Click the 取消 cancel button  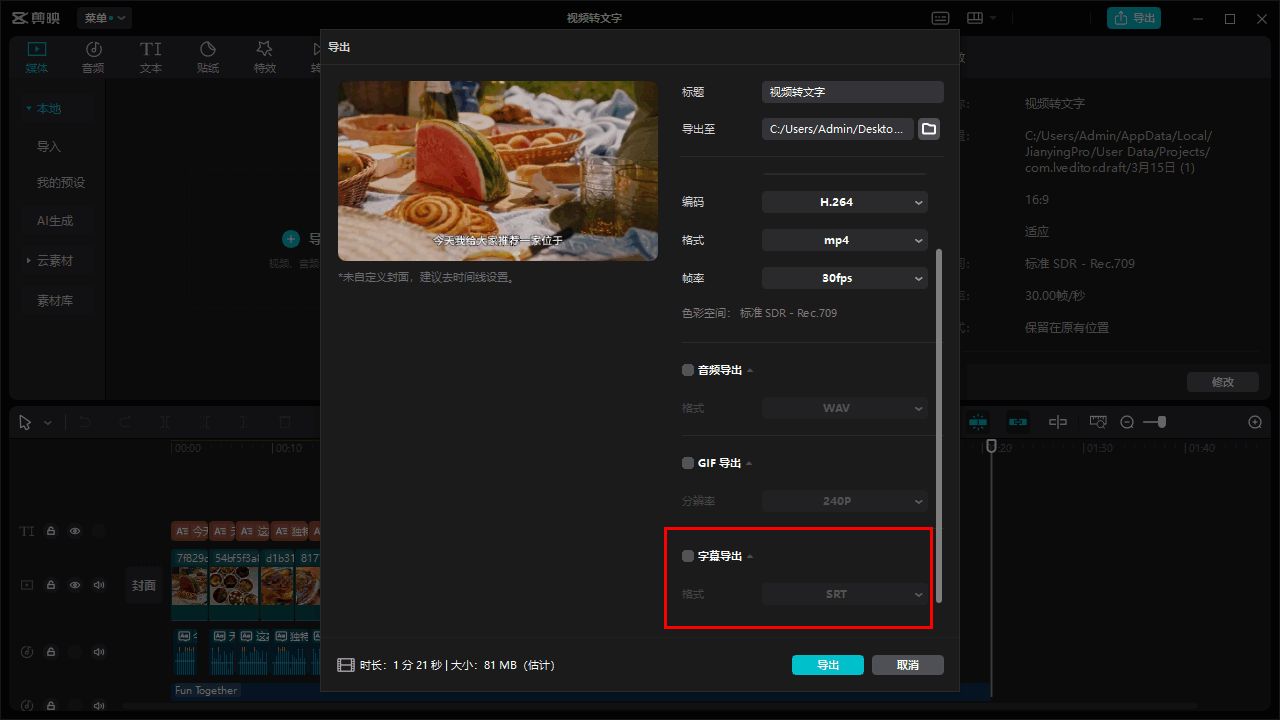point(907,664)
